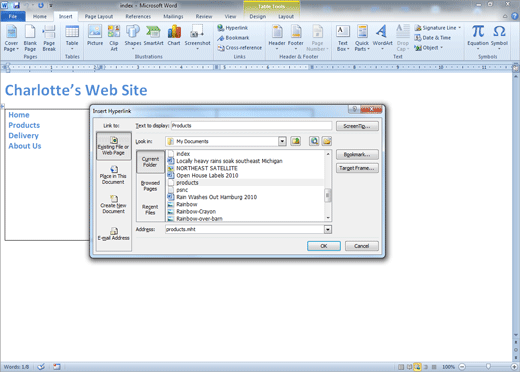Click the zoom out minus button
The height and width of the screenshot is (372, 520).
click(x=462, y=367)
